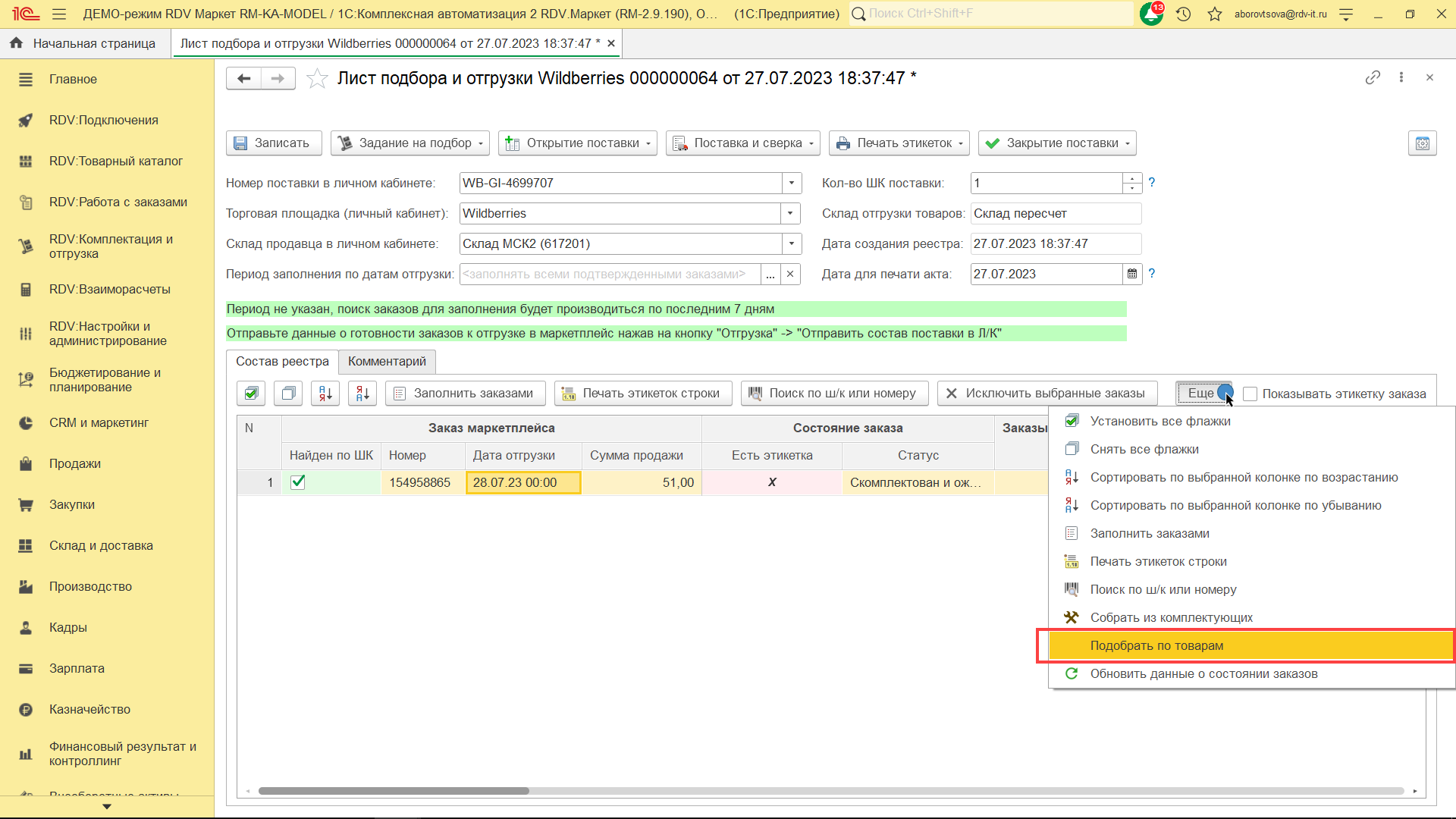This screenshot has width=1456, height=819.
Task: Select 'Подобрать по товарам' menu item
Action: 1156,645
